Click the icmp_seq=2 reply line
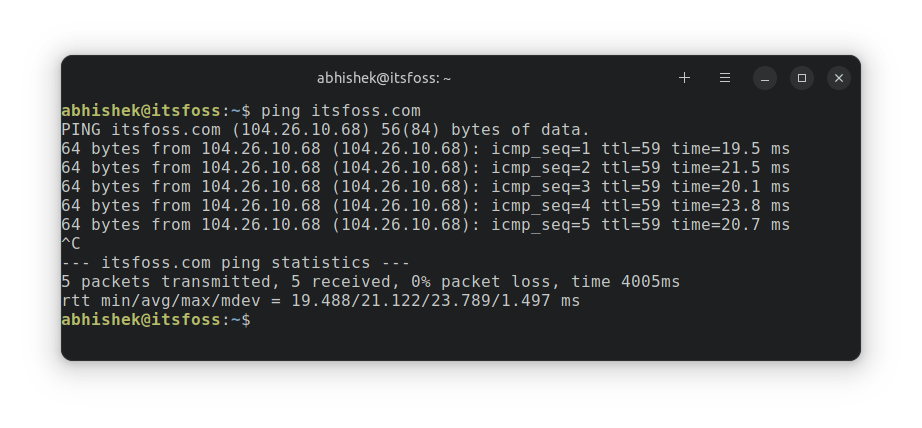922x428 pixels. tap(425, 167)
